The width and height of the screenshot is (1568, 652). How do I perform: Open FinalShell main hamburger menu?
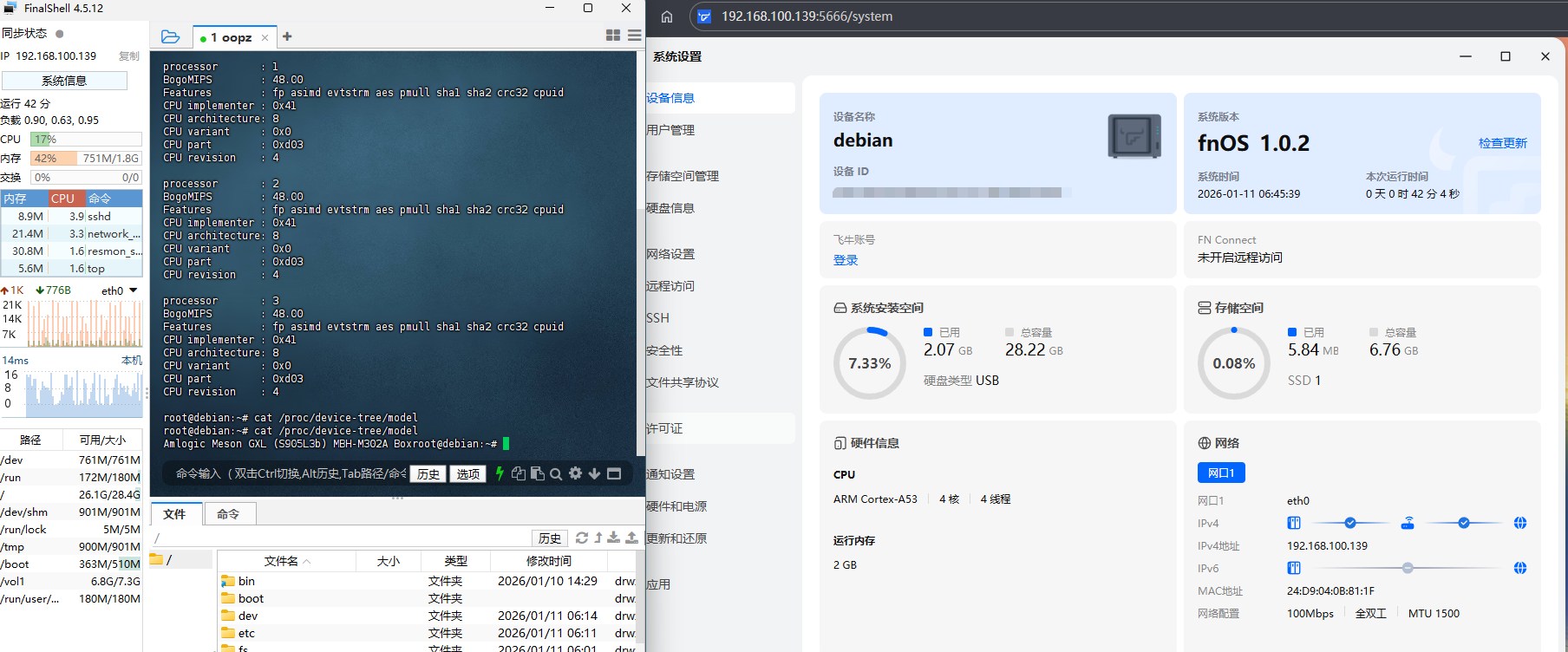(635, 36)
